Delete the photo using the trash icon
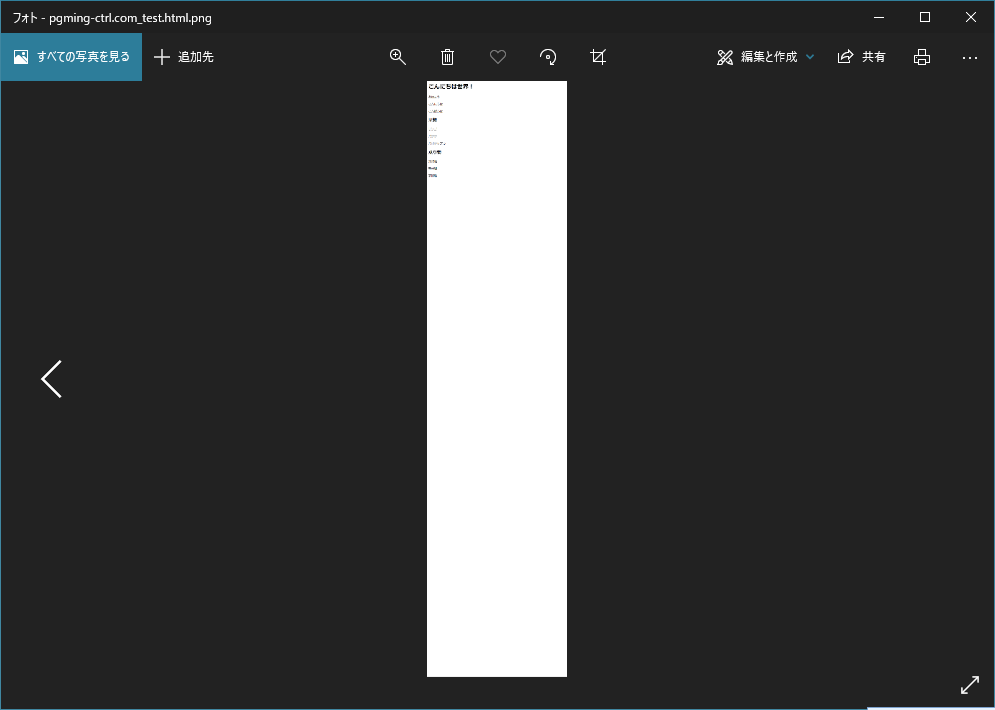 tap(447, 57)
